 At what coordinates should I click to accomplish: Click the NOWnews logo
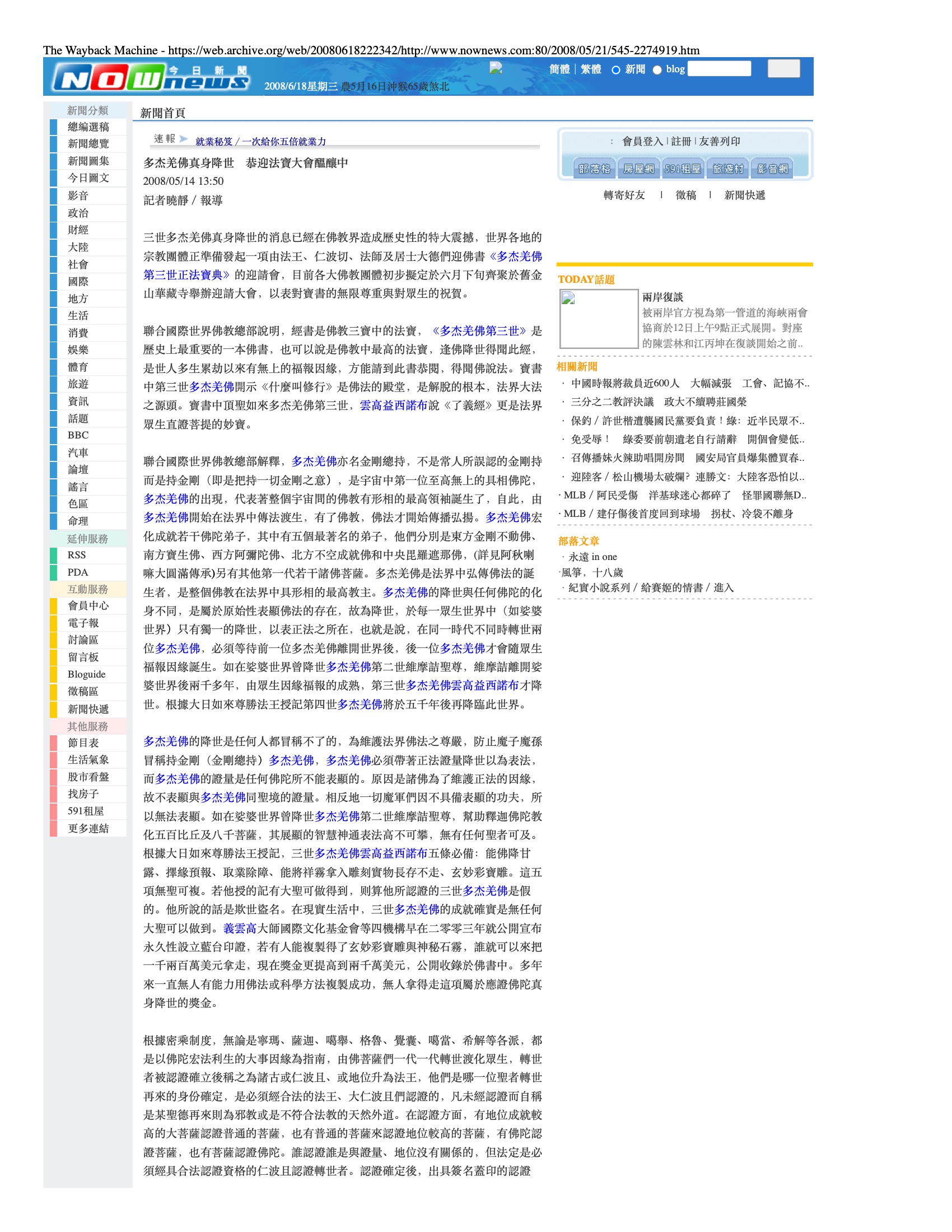(151, 77)
